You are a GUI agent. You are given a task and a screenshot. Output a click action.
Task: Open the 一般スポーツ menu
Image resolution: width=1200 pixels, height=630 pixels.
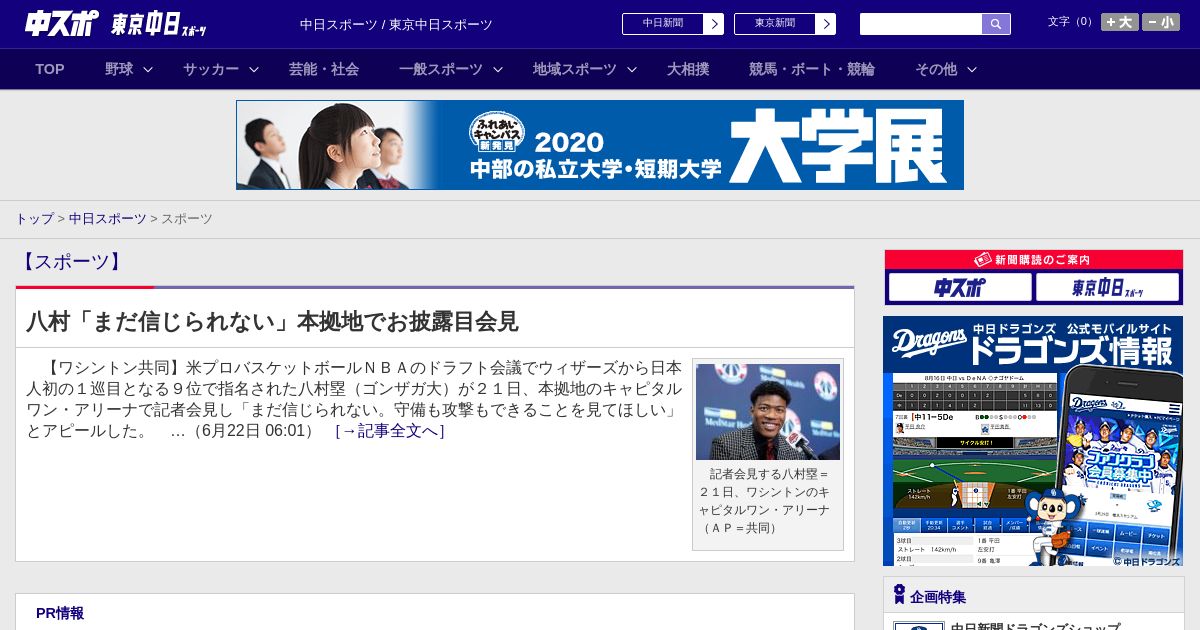pyautogui.click(x=441, y=69)
